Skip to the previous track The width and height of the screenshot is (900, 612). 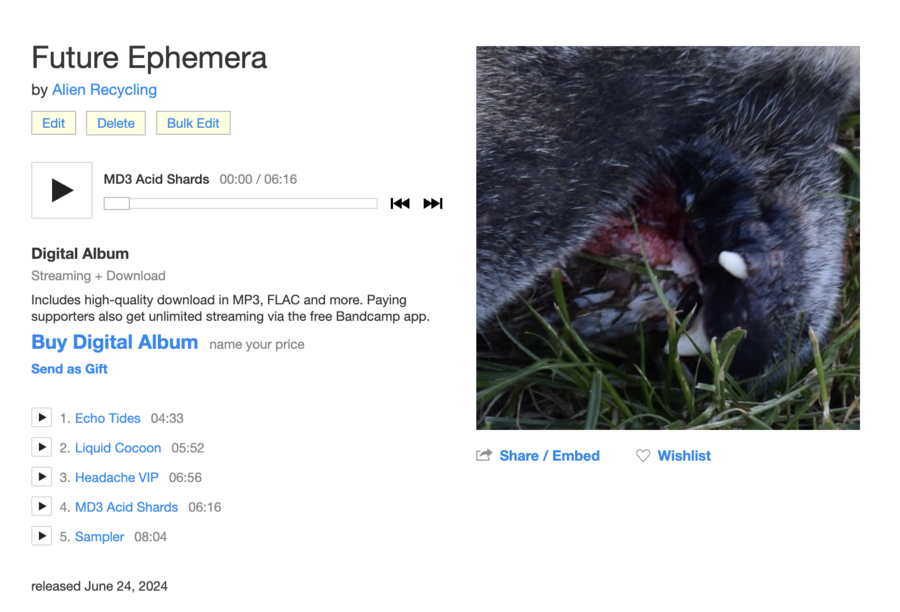(400, 203)
